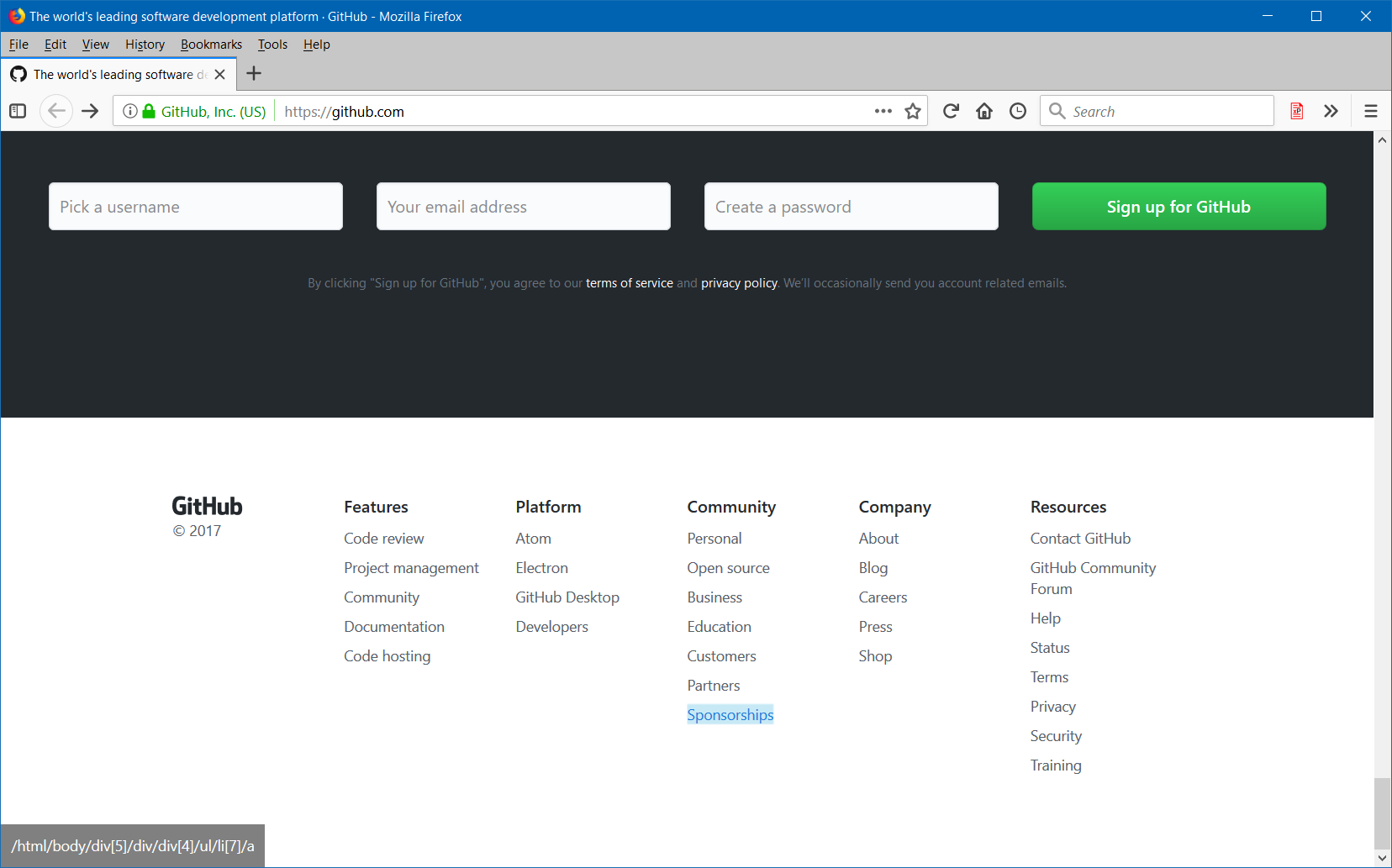Open the GitHub Community Forum link
The width and height of the screenshot is (1392, 868).
[1094, 578]
